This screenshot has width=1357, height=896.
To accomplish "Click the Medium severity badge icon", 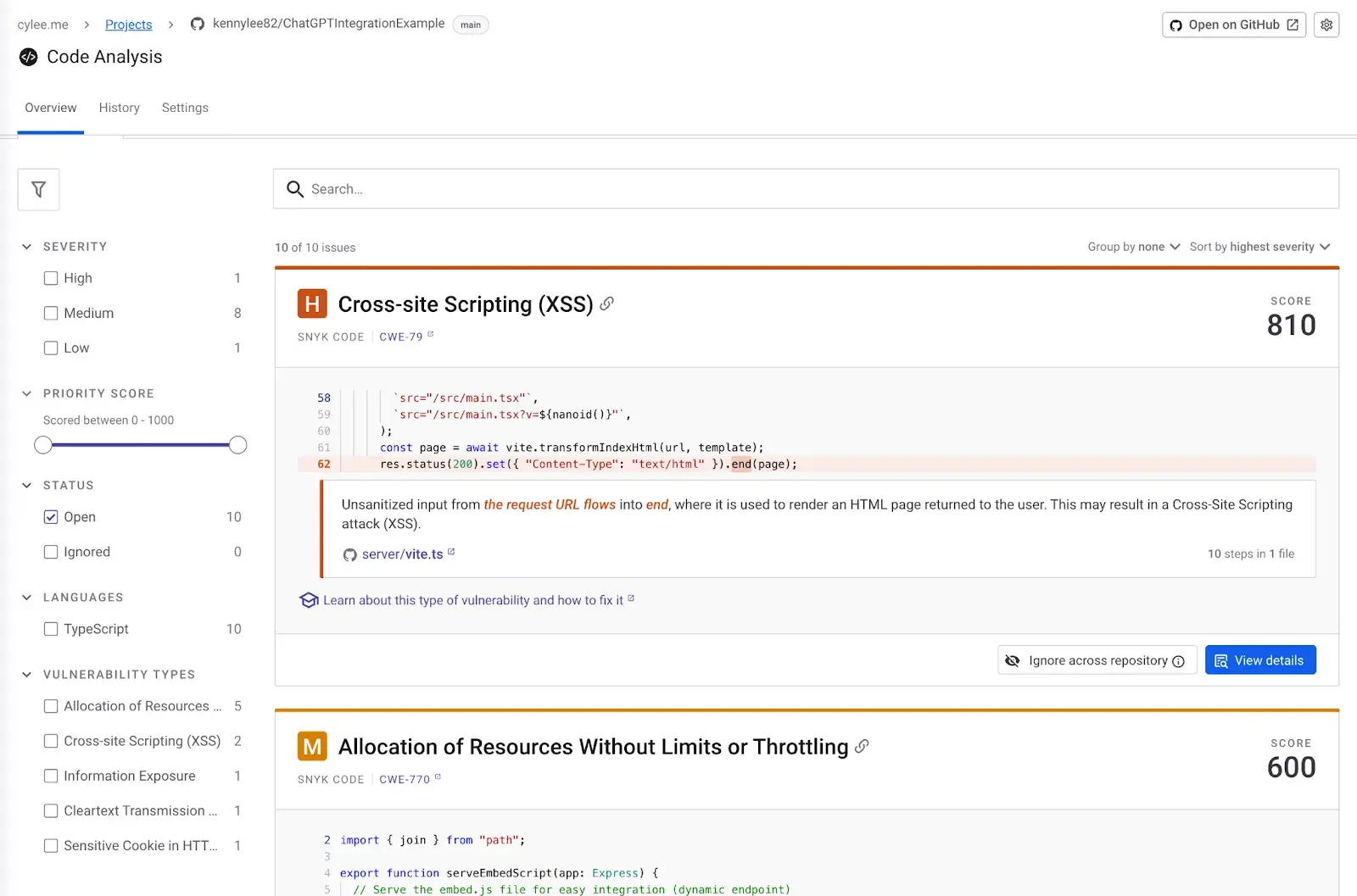I will pos(312,747).
